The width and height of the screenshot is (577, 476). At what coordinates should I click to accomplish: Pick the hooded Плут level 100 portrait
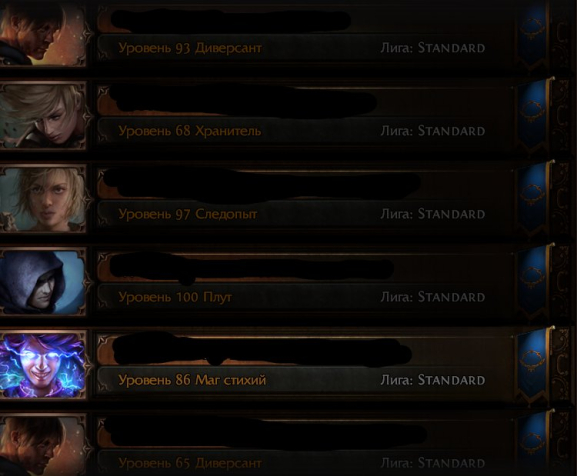click(42, 281)
